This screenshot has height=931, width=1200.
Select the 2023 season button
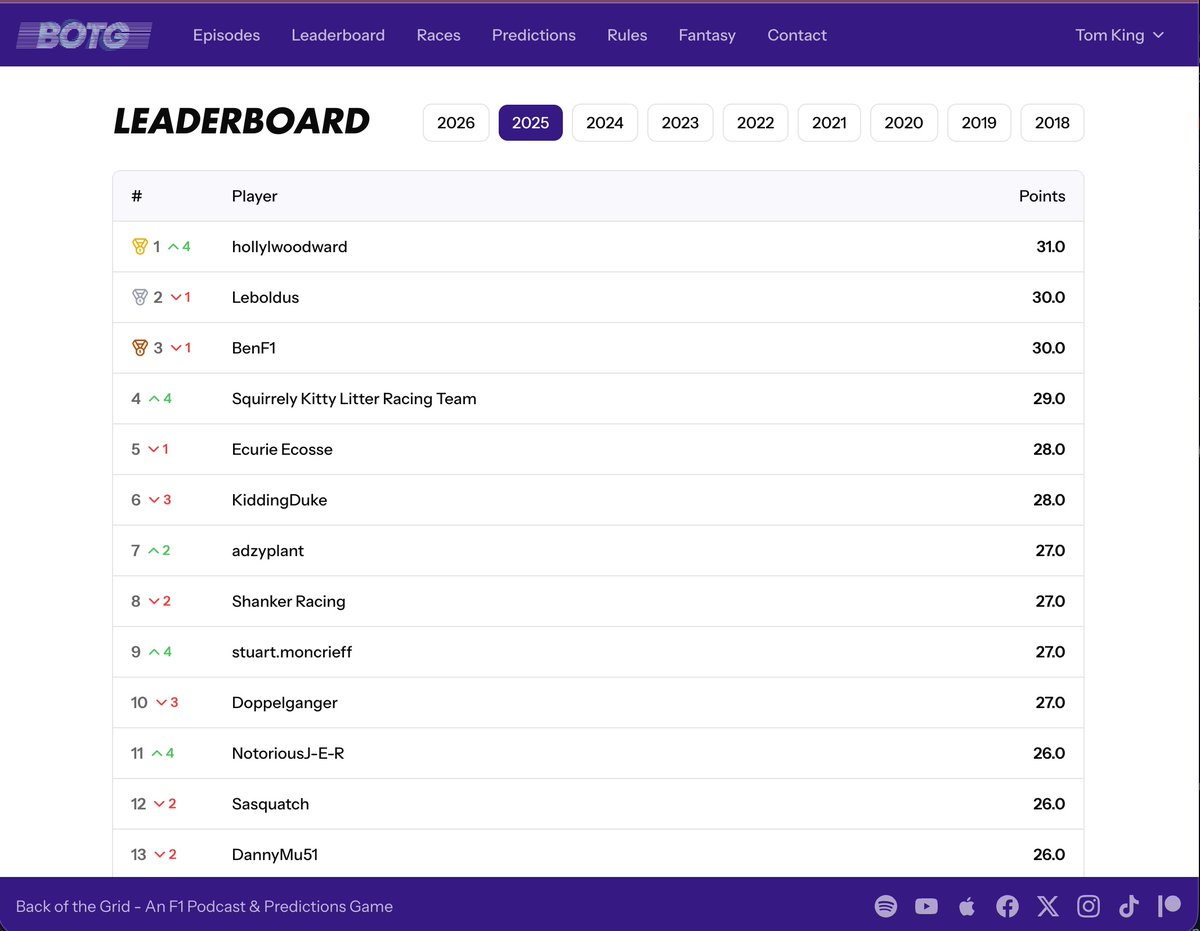click(680, 123)
